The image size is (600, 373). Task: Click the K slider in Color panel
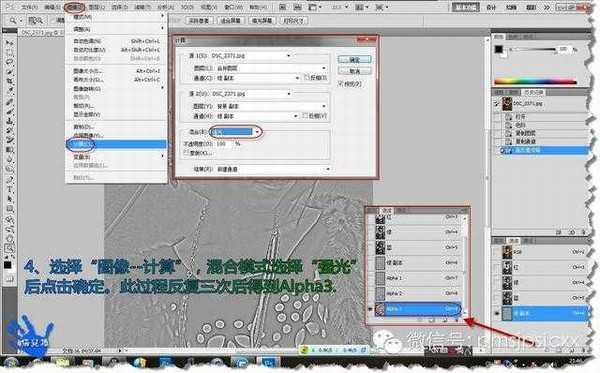[533, 49]
